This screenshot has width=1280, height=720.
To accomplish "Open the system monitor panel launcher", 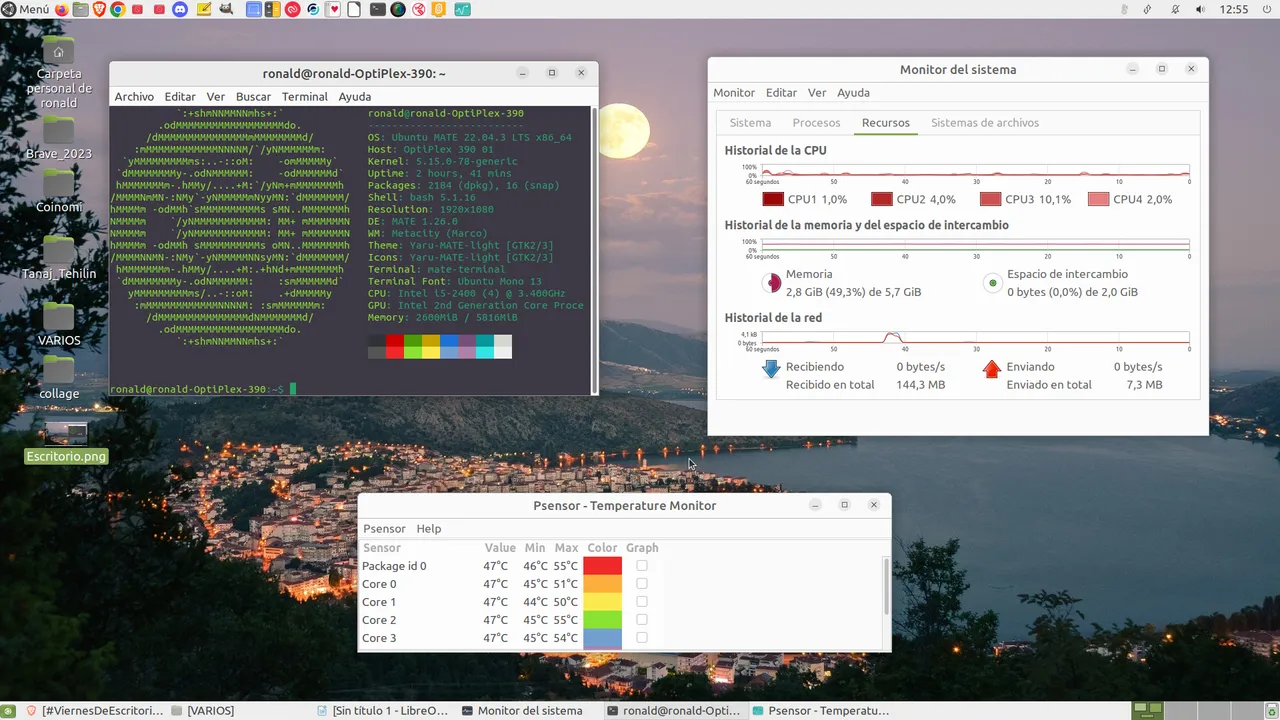I will tap(462, 9).
